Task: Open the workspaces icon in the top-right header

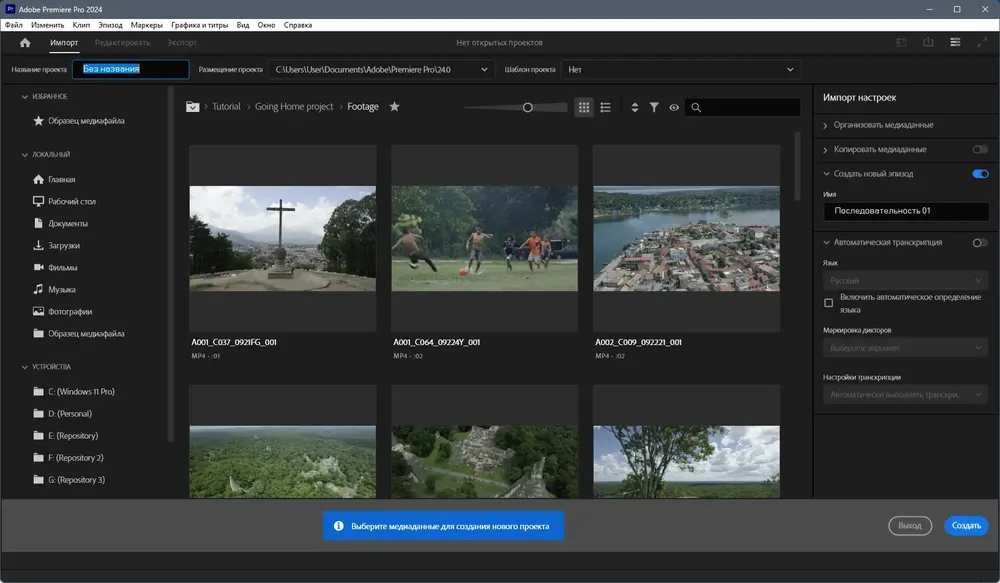Action: click(x=955, y=43)
